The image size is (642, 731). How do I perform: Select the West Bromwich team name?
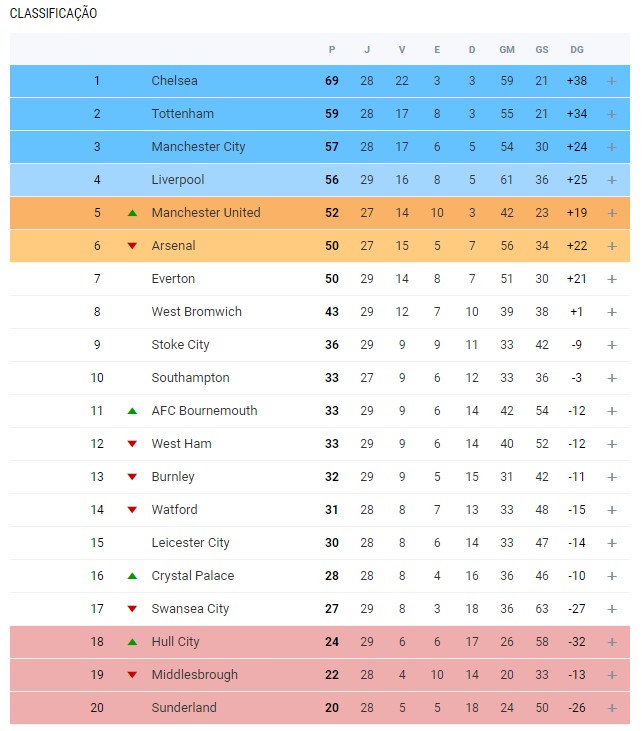[x=196, y=312]
